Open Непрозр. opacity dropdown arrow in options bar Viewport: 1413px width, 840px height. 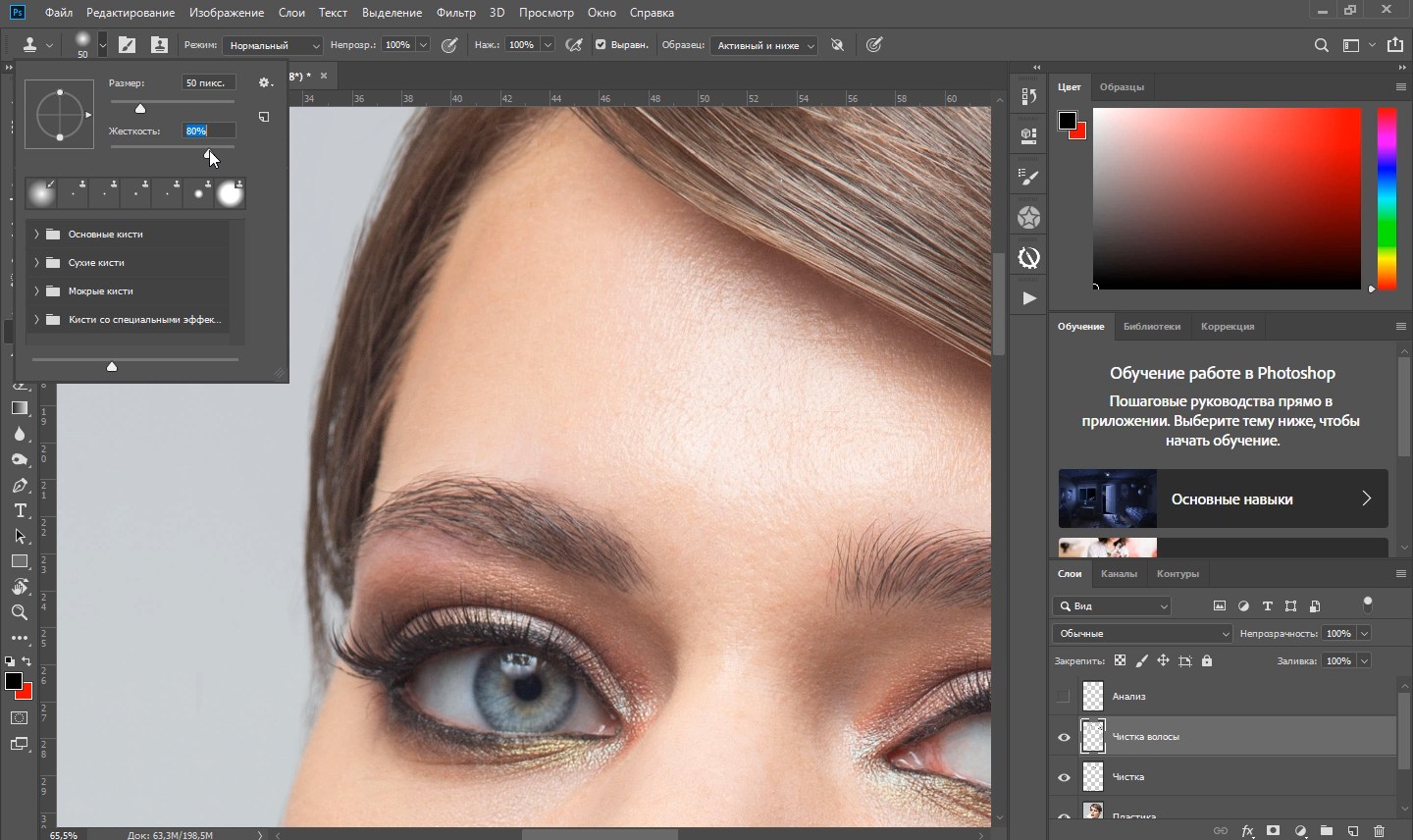[x=423, y=45]
